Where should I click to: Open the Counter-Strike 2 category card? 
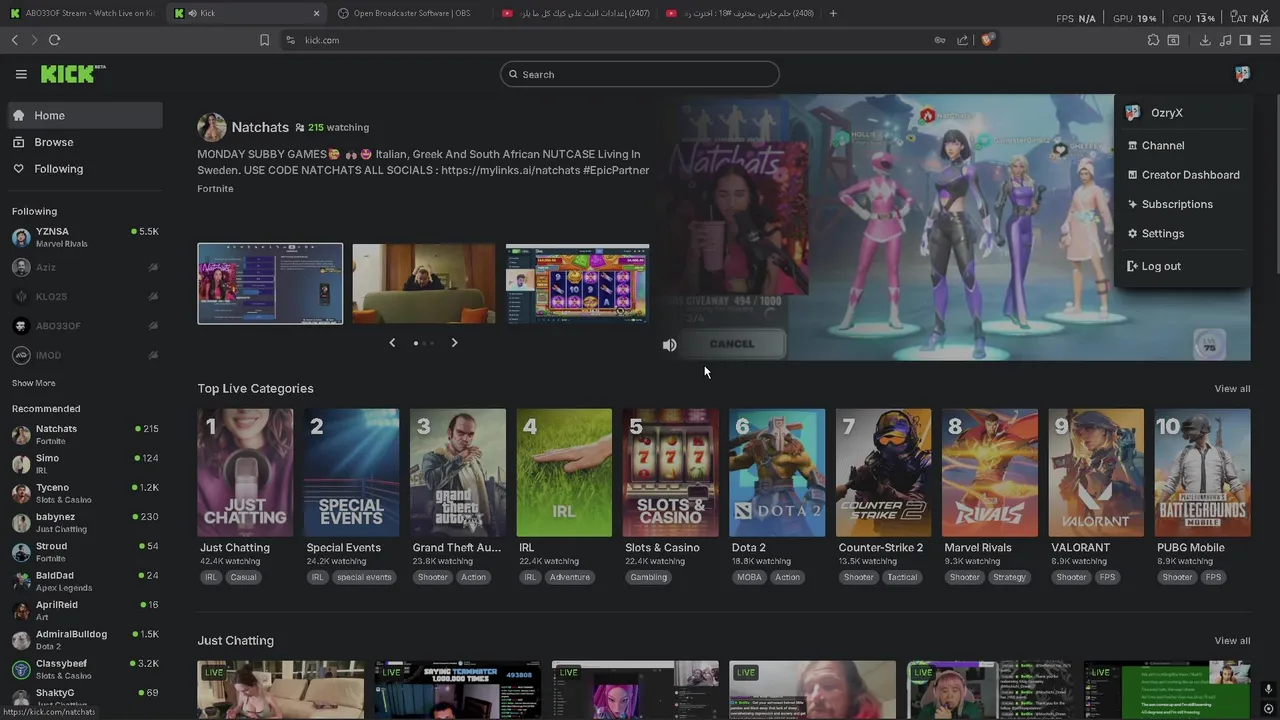[883, 473]
